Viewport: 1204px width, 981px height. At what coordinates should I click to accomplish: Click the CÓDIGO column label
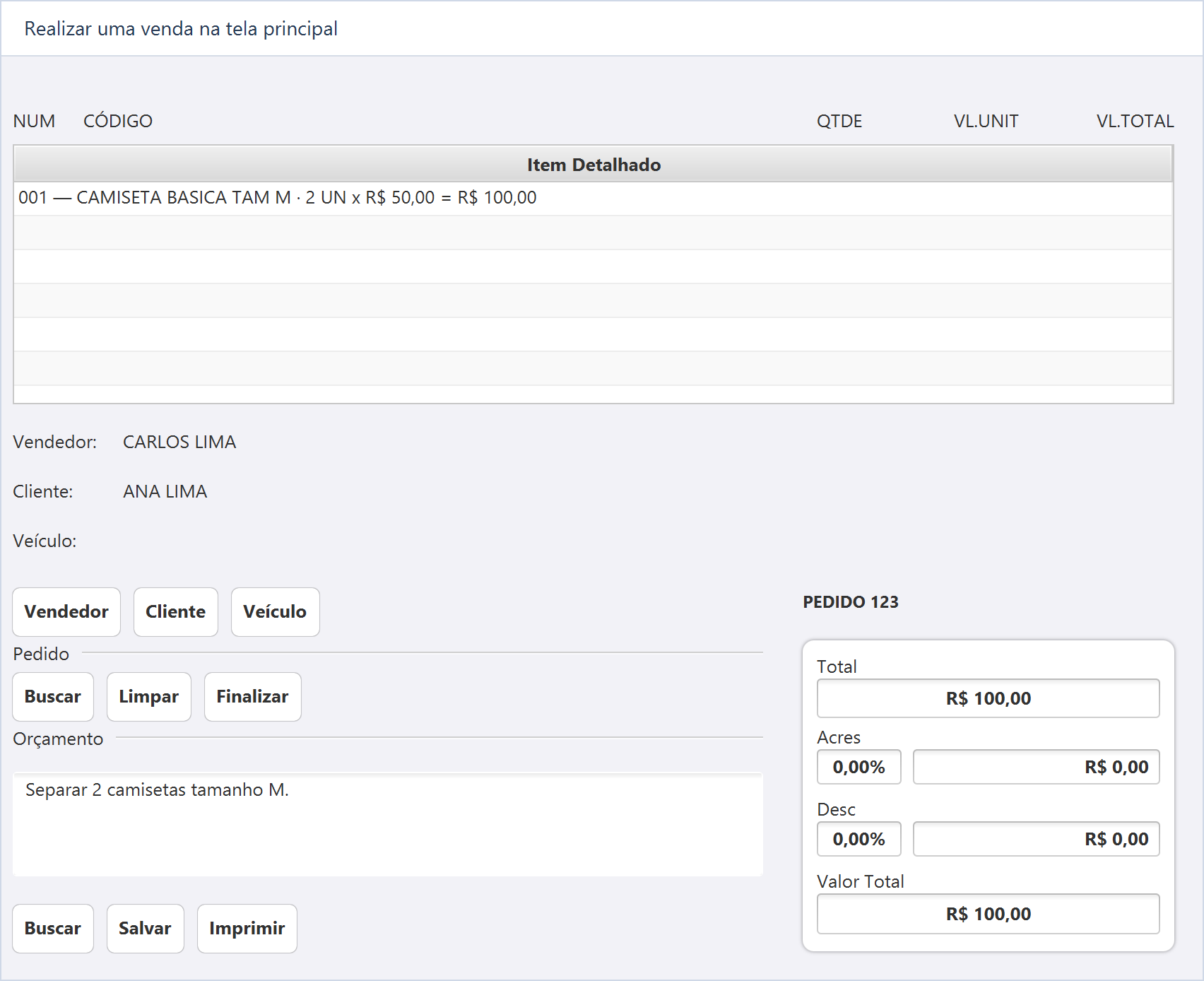pos(118,122)
